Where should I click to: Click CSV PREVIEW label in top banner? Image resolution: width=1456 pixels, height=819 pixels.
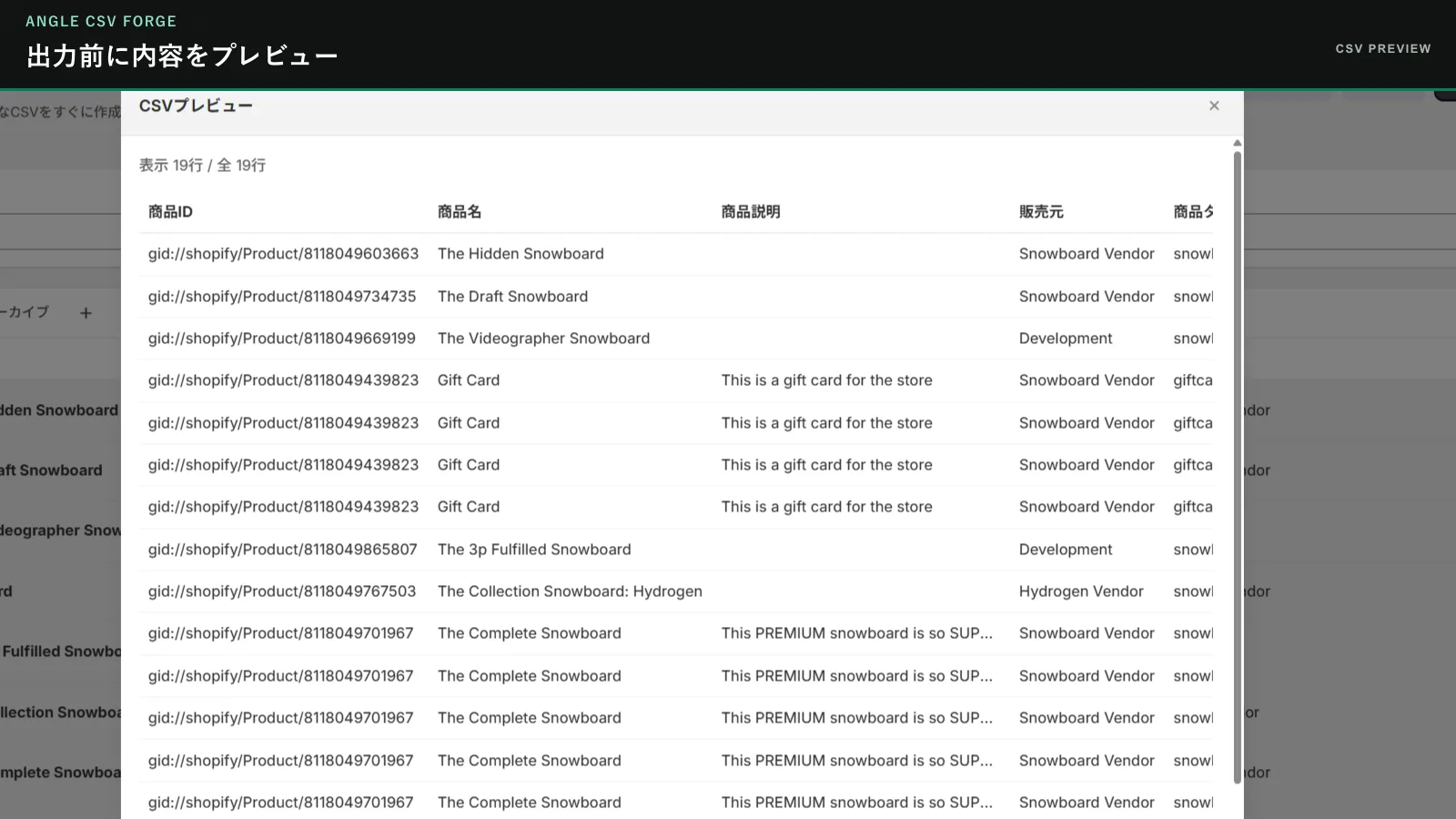(1383, 48)
